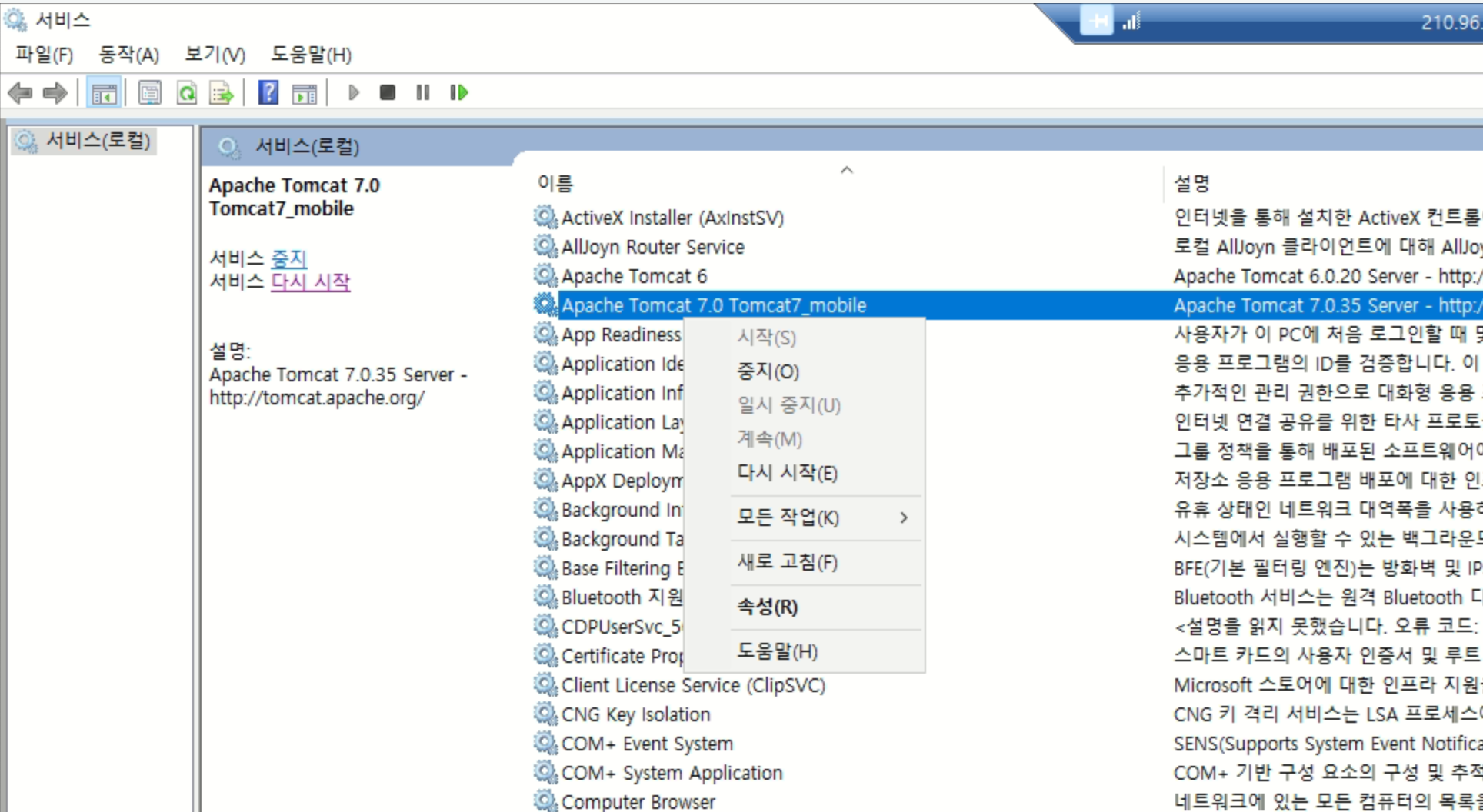Click the Stop Service square icon
Image resolution: width=1483 pixels, height=812 pixels.
[388, 93]
